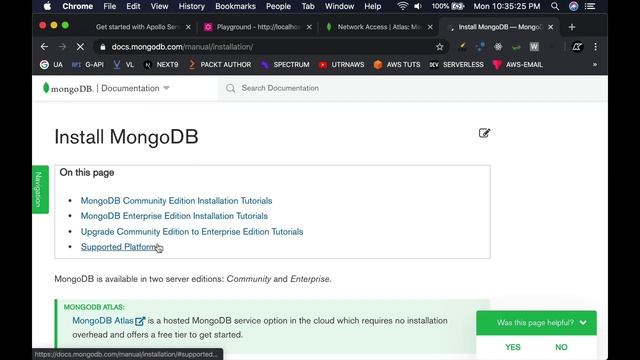The image size is (640, 360).
Task: Open the NEXT9 bookmark
Action: (161, 64)
